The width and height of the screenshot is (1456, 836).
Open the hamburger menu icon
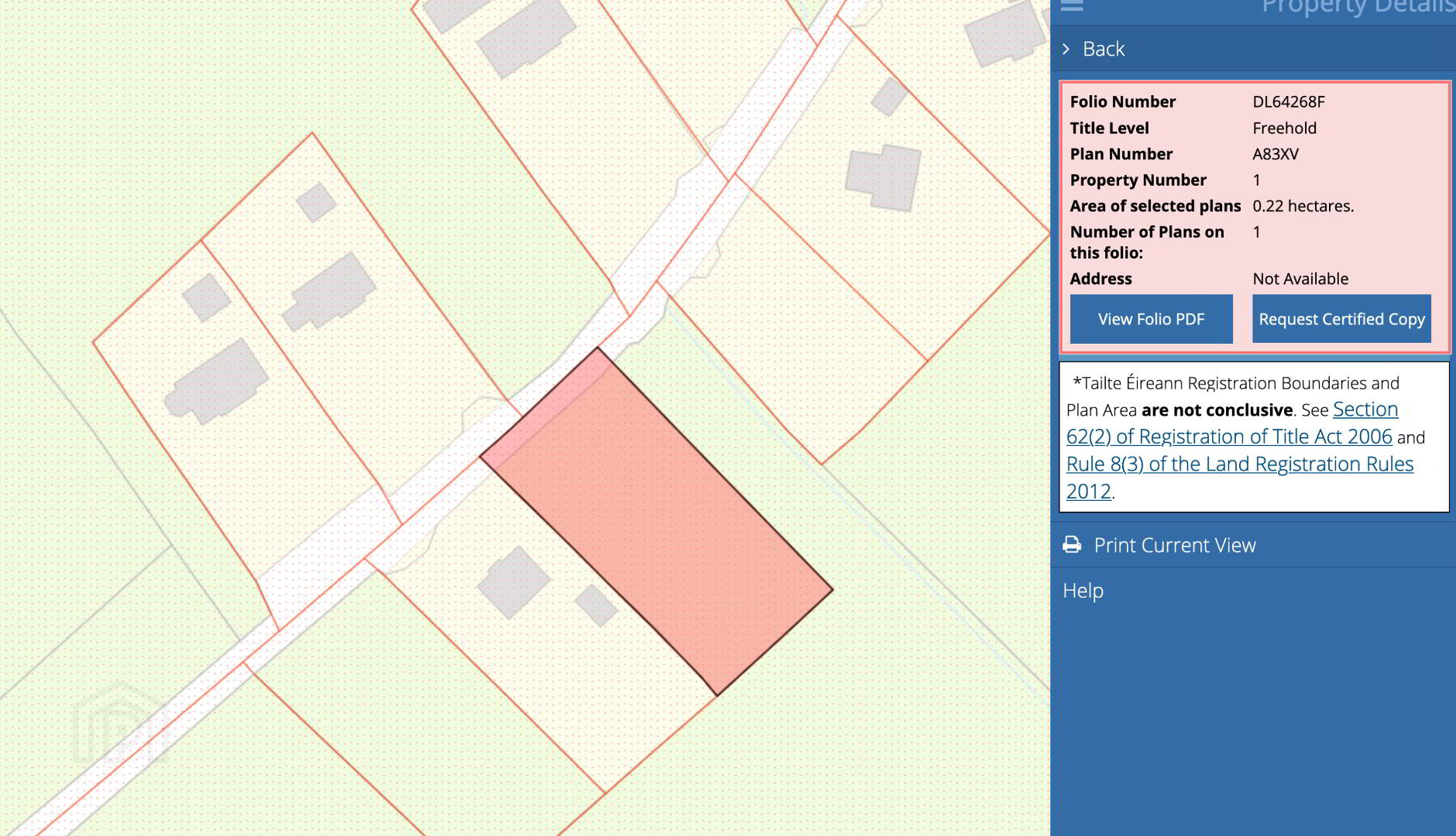pos(1072,6)
